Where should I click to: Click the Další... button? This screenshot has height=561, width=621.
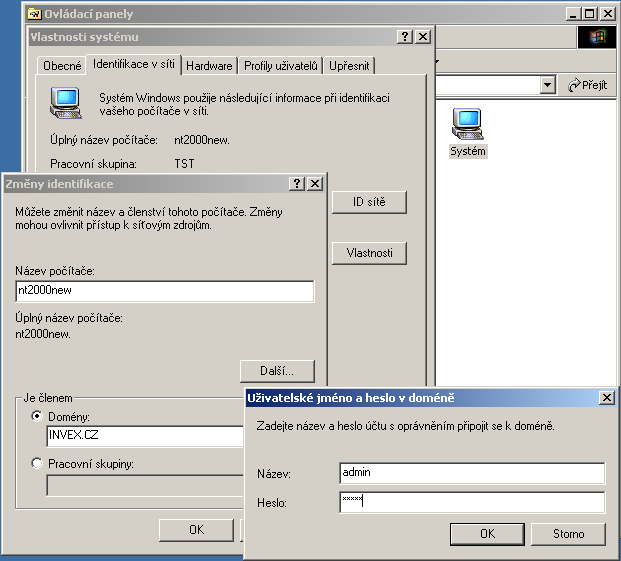(277, 371)
